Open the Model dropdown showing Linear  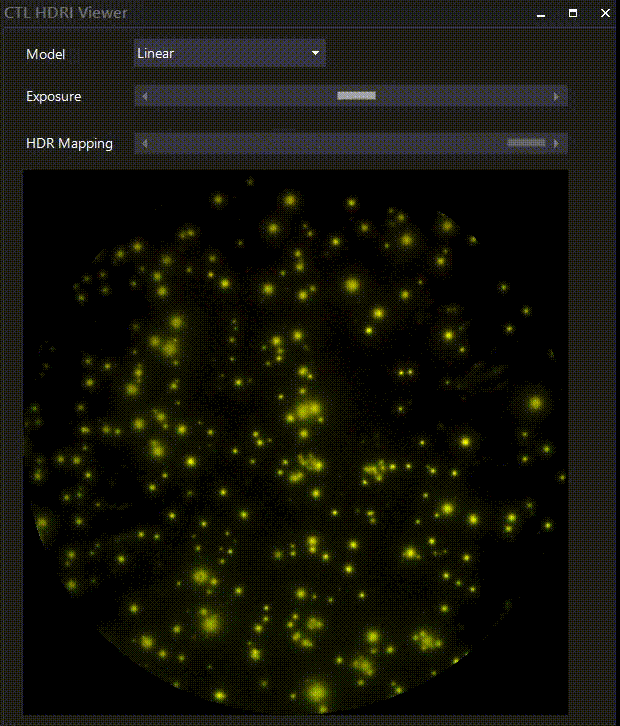230,53
